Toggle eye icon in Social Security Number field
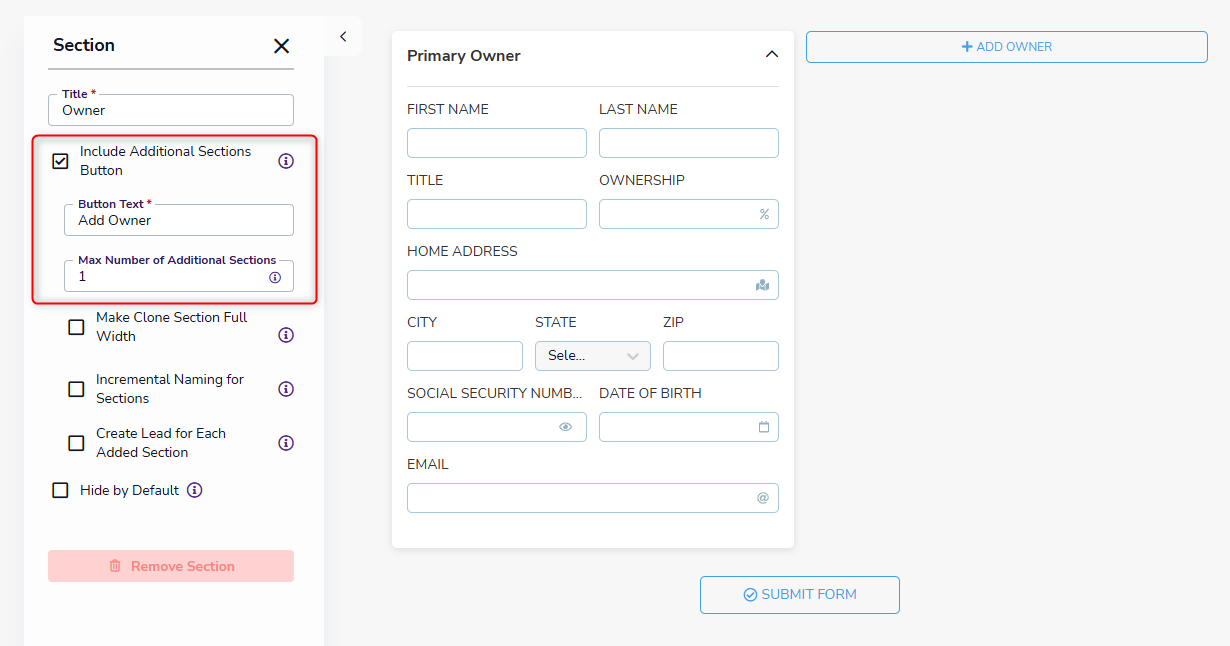Viewport: 1230px width, 646px height. (565, 427)
